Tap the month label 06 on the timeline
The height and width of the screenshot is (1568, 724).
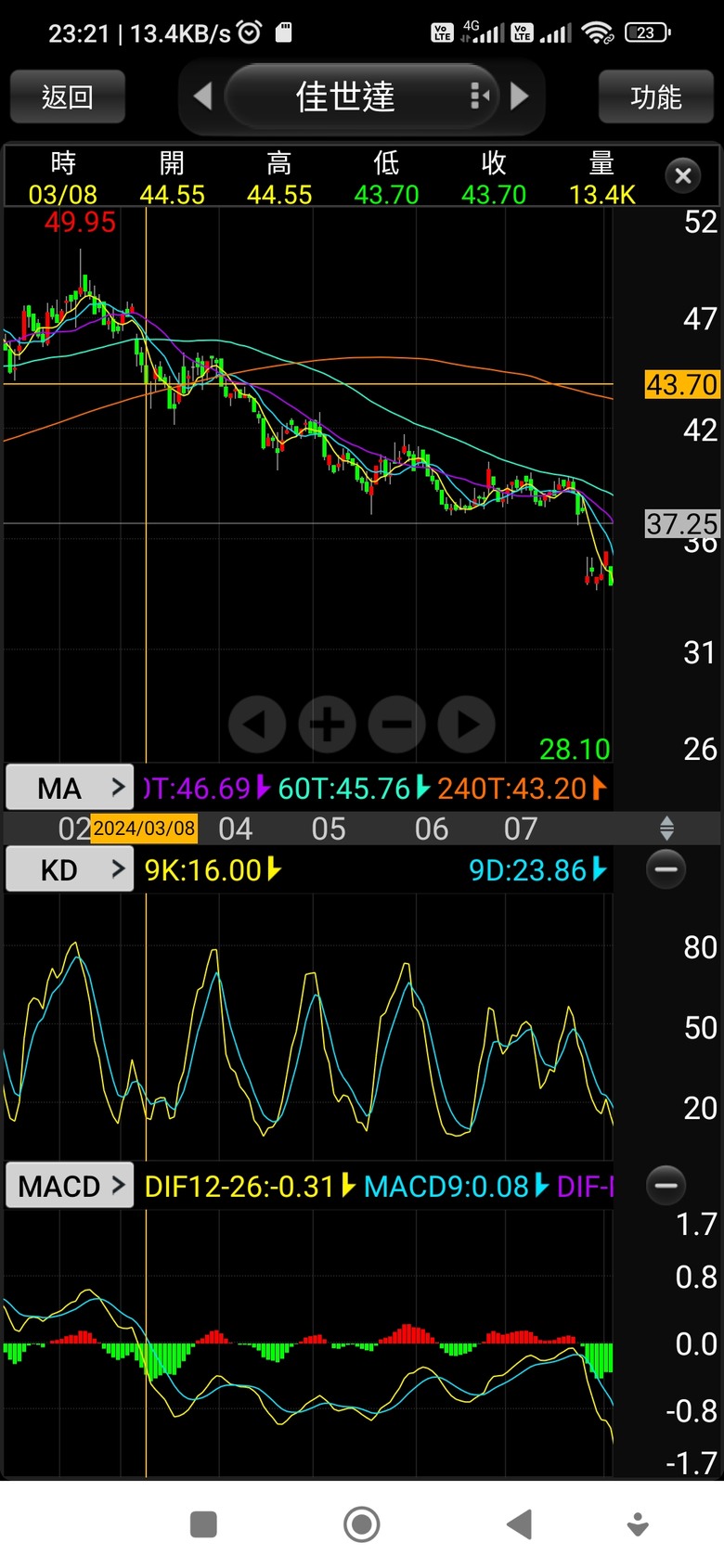coord(432,829)
